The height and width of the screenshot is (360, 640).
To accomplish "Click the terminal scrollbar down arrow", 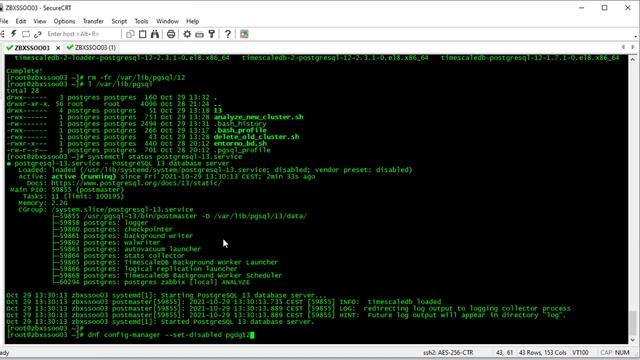I will [633, 340].
